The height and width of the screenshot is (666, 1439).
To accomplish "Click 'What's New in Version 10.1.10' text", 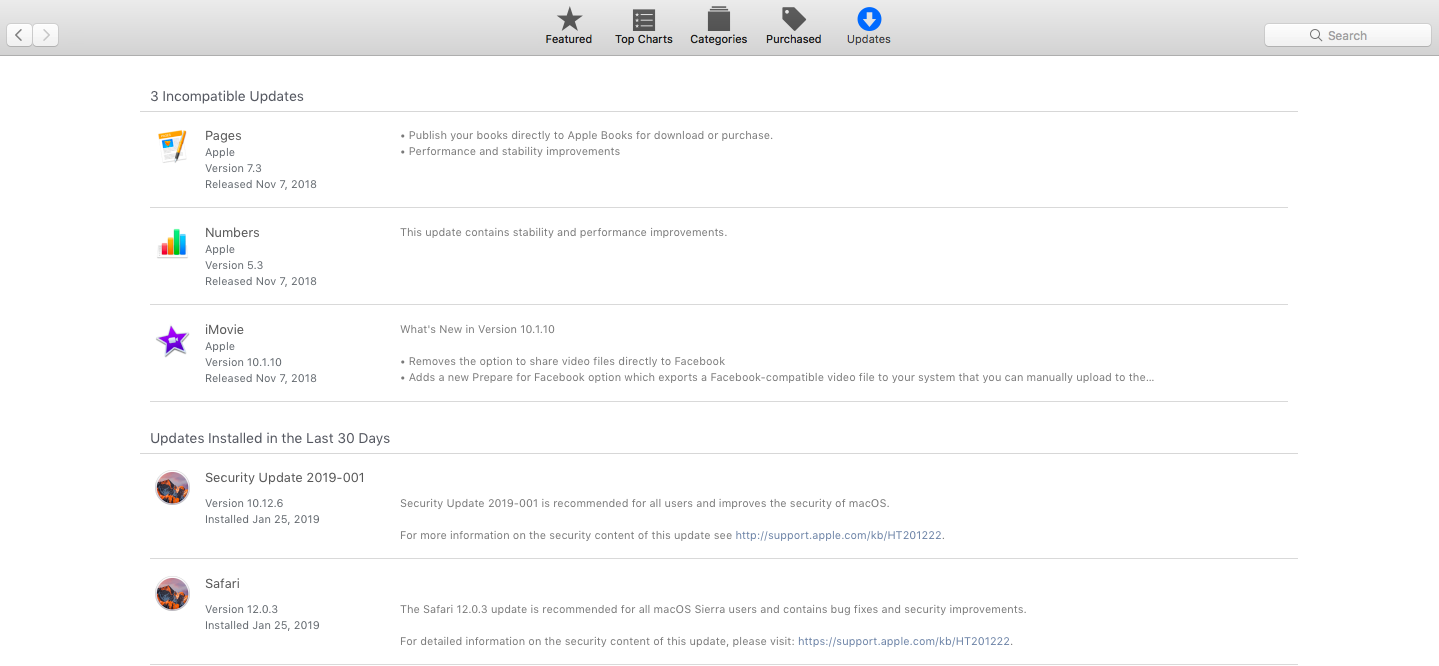I will (477, 329).
